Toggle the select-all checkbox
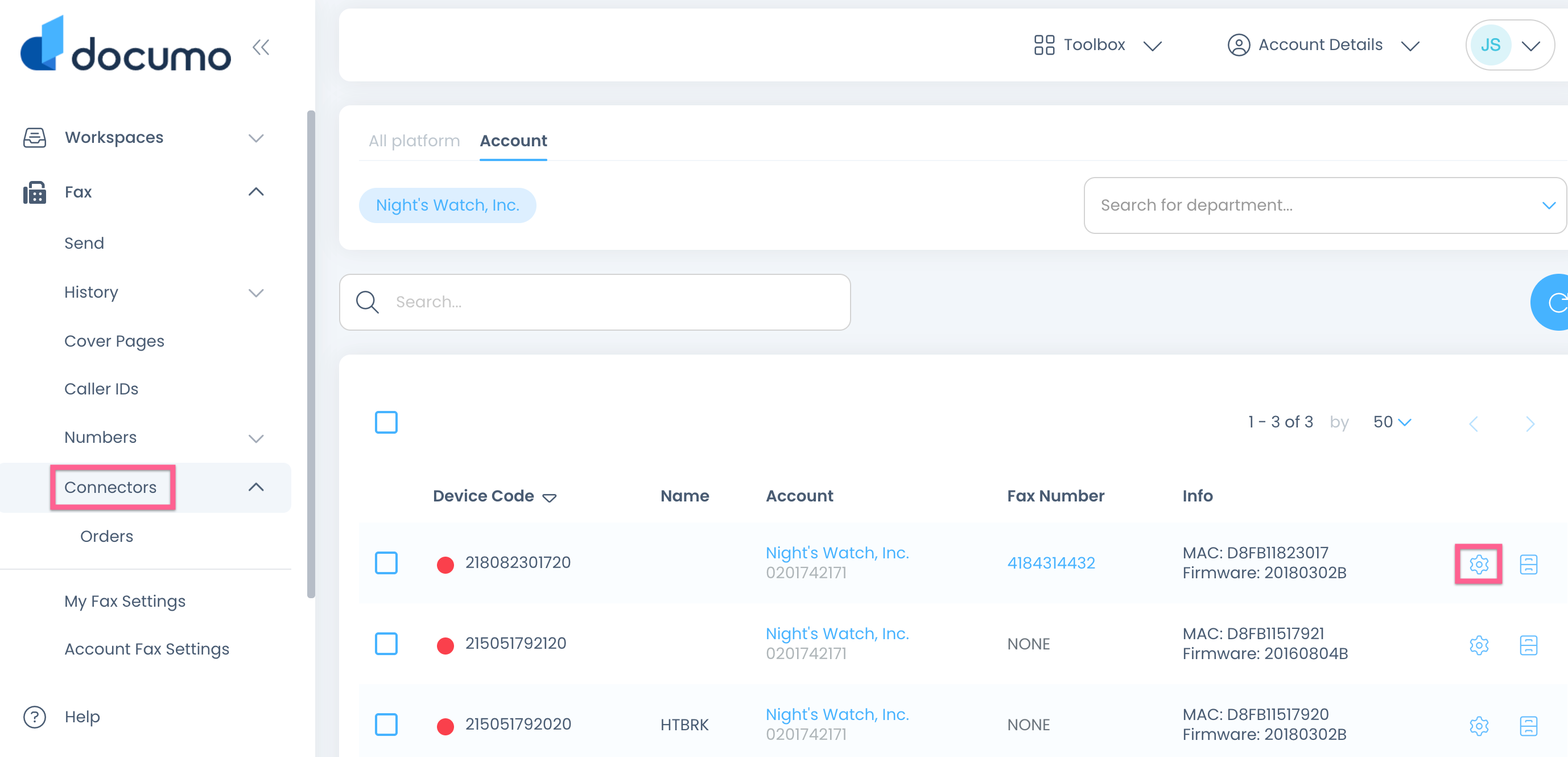Screen dimensions: 1568x757 pyautogui.click(x=386, y=422)
